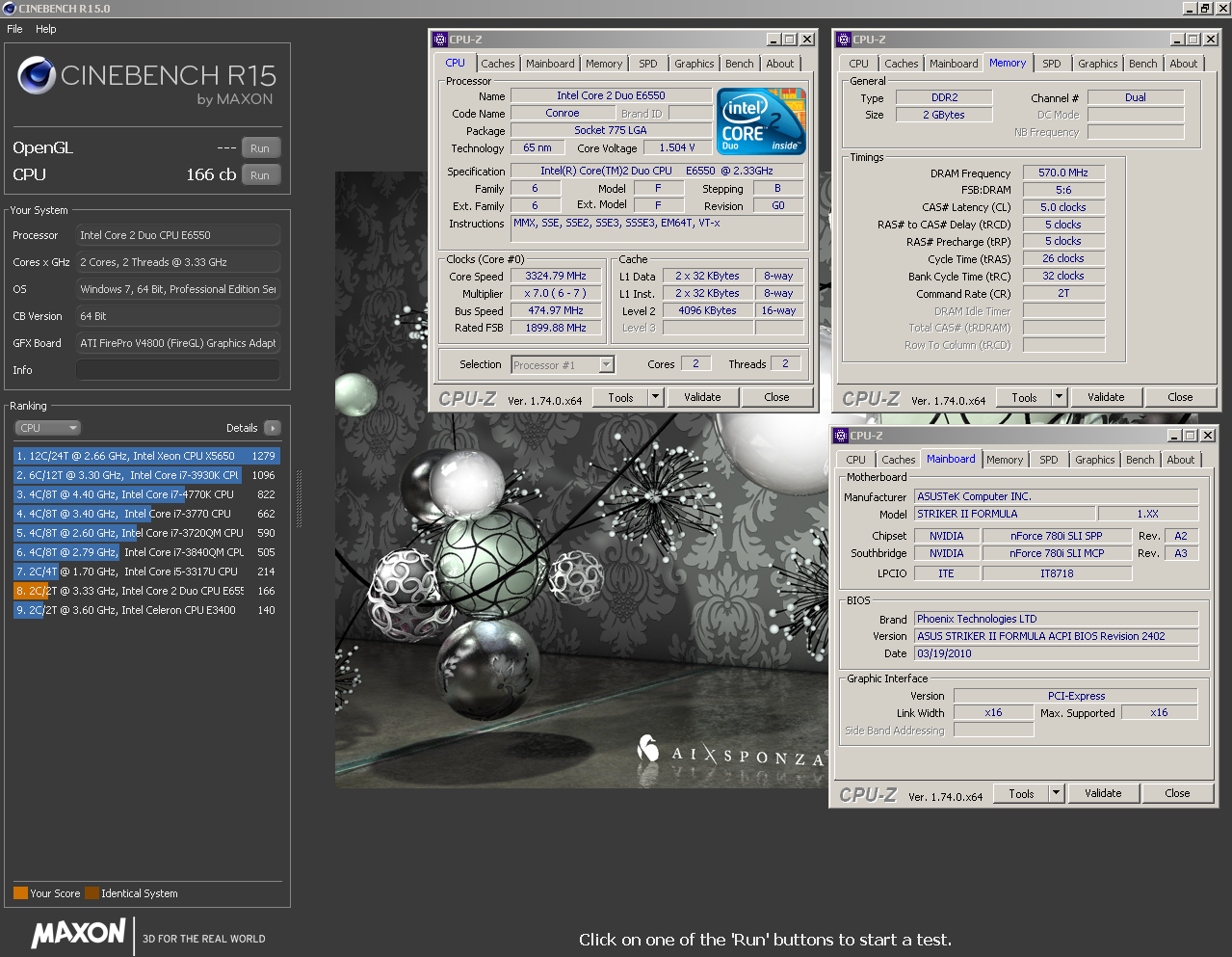
Task: Click the Intel Core 2 Duo logo
Action: click(x=763, y=121)
